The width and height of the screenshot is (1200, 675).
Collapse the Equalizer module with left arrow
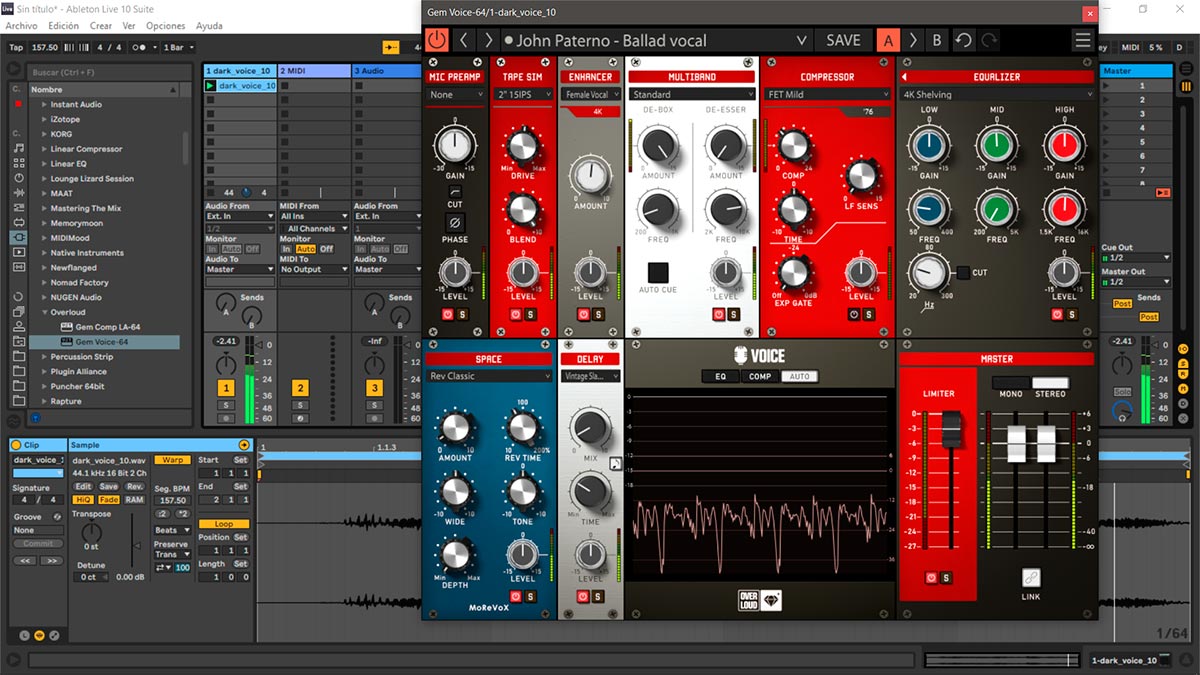(x=904, y=77)
